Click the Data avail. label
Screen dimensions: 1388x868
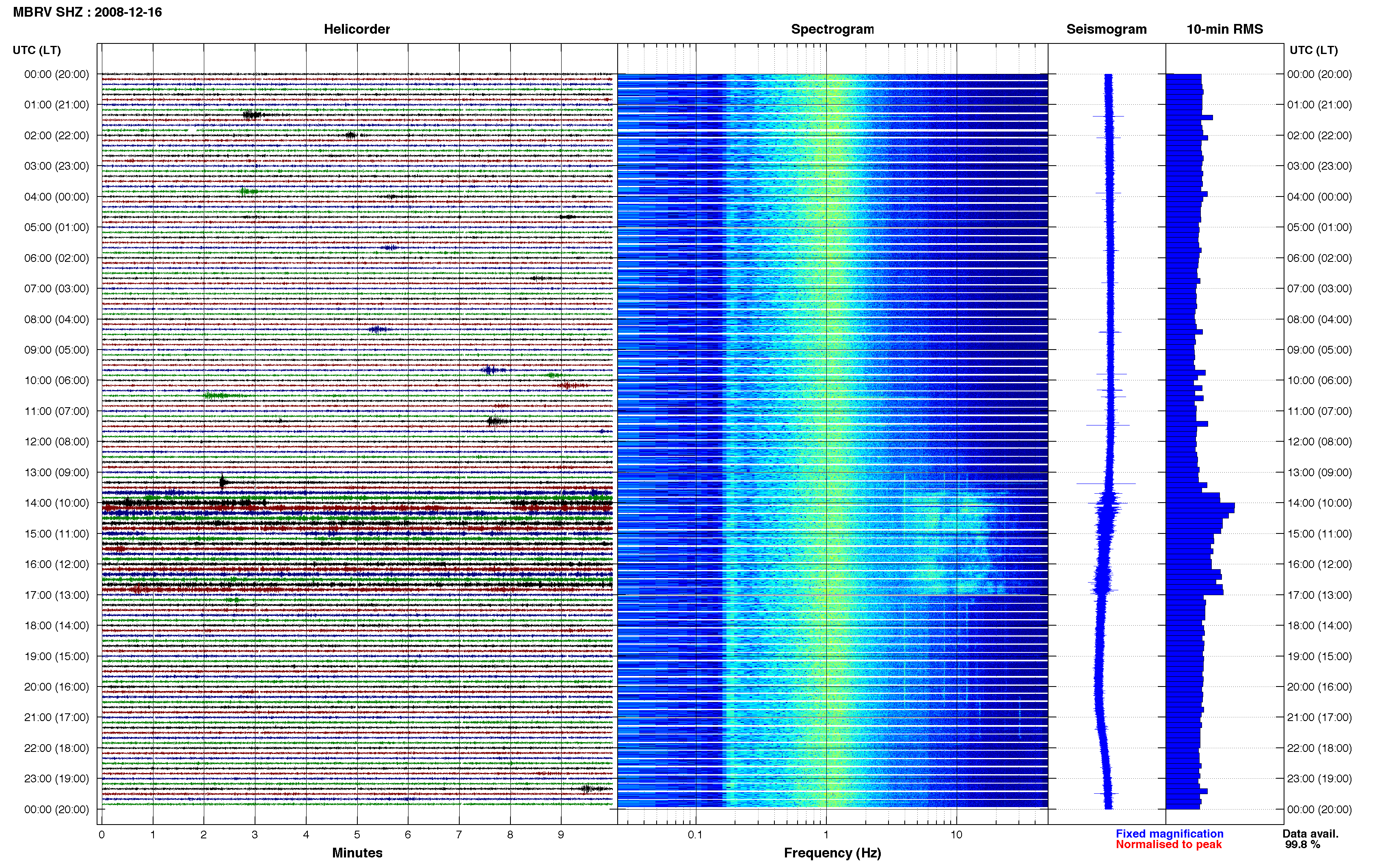(x=1310, y=833)
